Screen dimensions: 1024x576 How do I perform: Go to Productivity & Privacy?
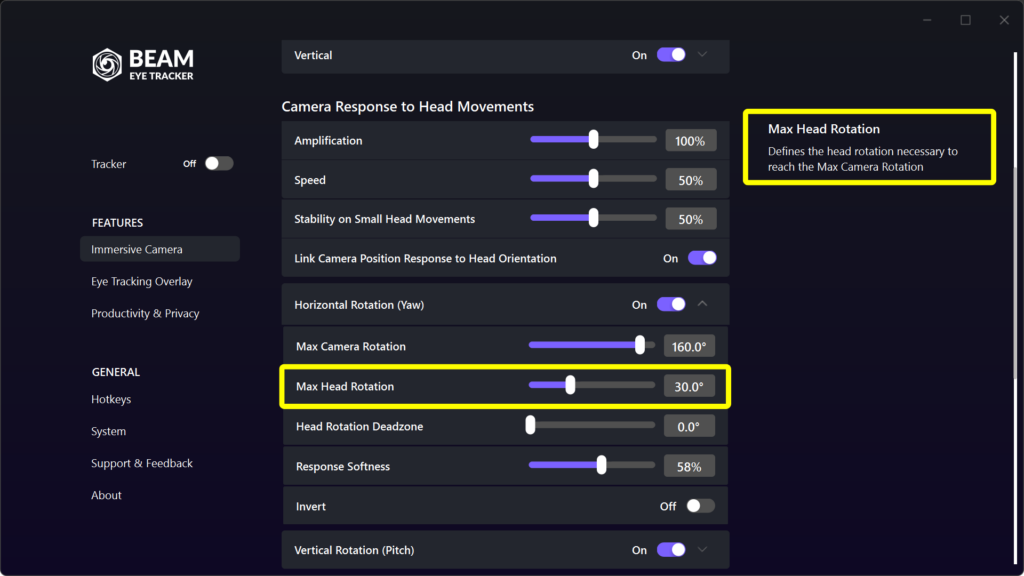(145, 313)
